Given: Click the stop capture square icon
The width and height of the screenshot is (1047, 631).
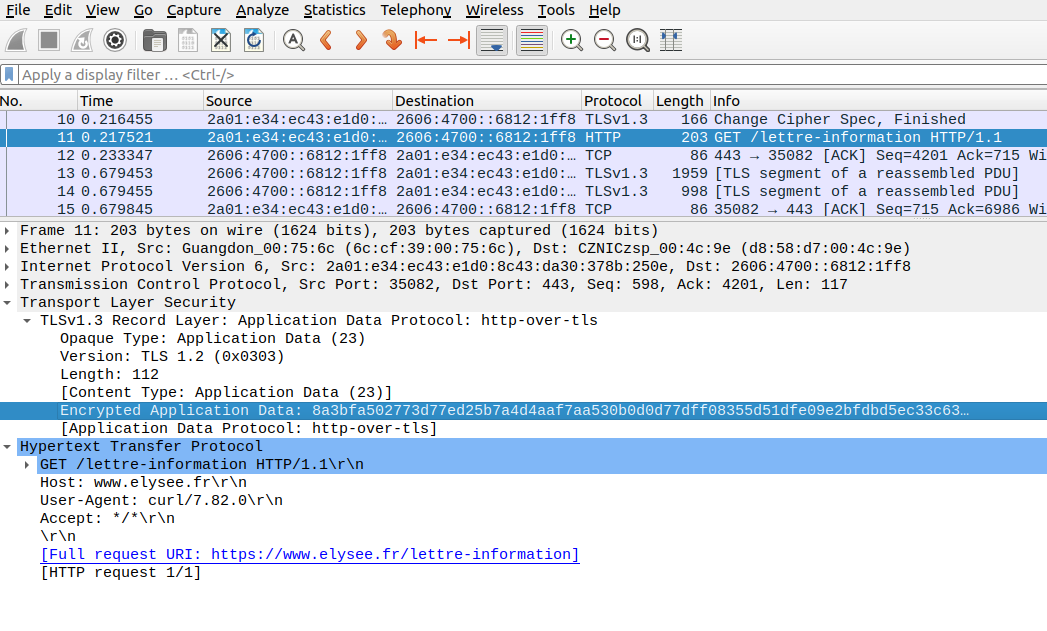Looking at the screenshot, I should click(x=49, y=40).
